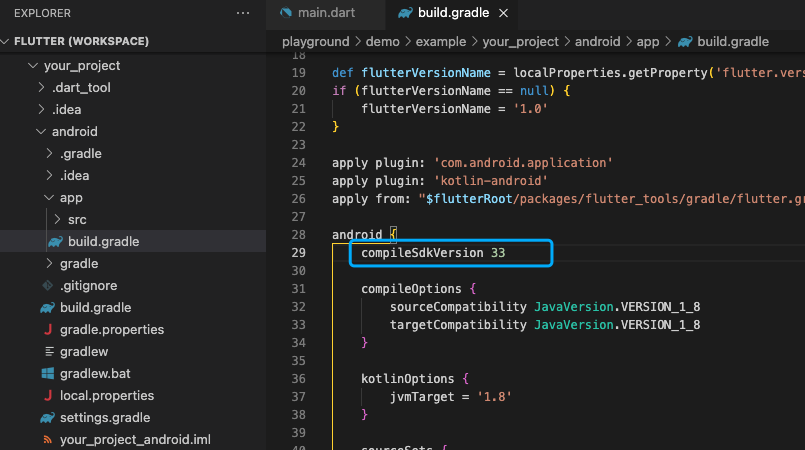Close the build.gradle editor tab
This screenshot has width=805, height=450.
pyautogui.click(x=502, y=13)
